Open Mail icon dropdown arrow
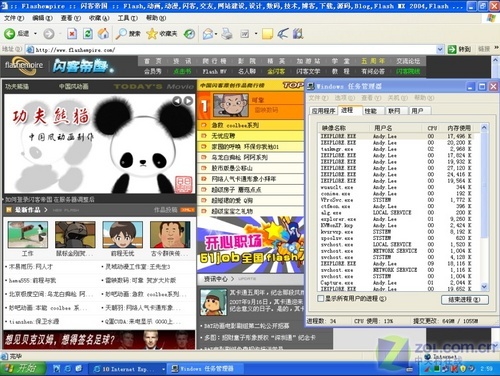The image size is (500, 376). [216, 33]
